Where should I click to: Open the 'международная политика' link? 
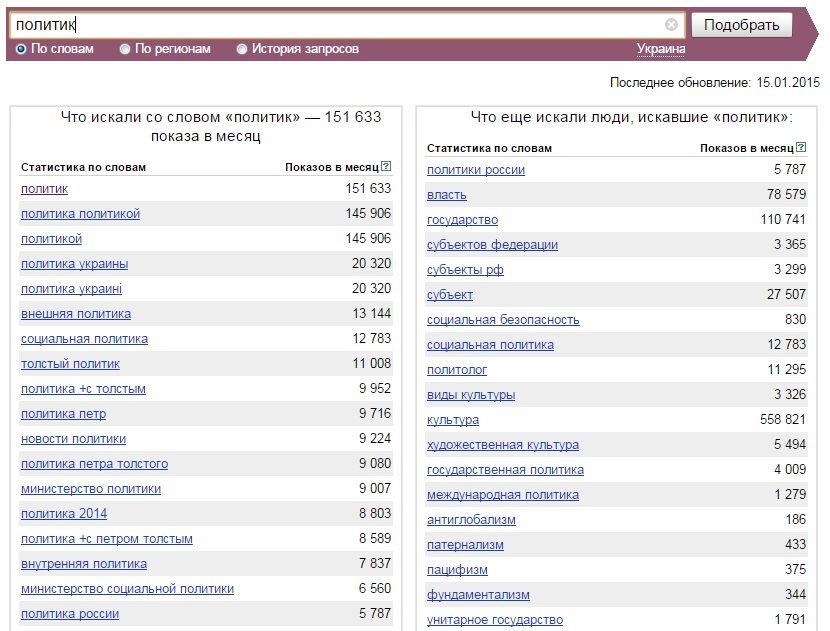[503, 494]
